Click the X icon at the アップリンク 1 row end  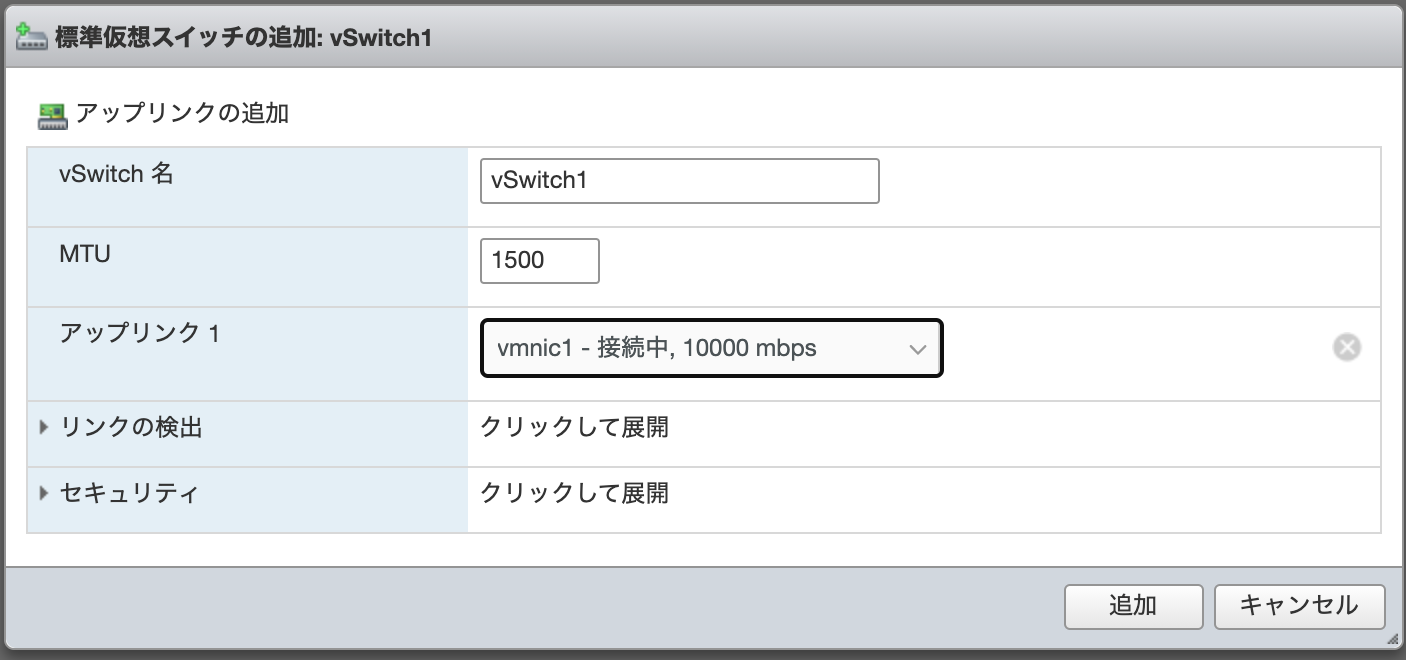(1347, 347)
